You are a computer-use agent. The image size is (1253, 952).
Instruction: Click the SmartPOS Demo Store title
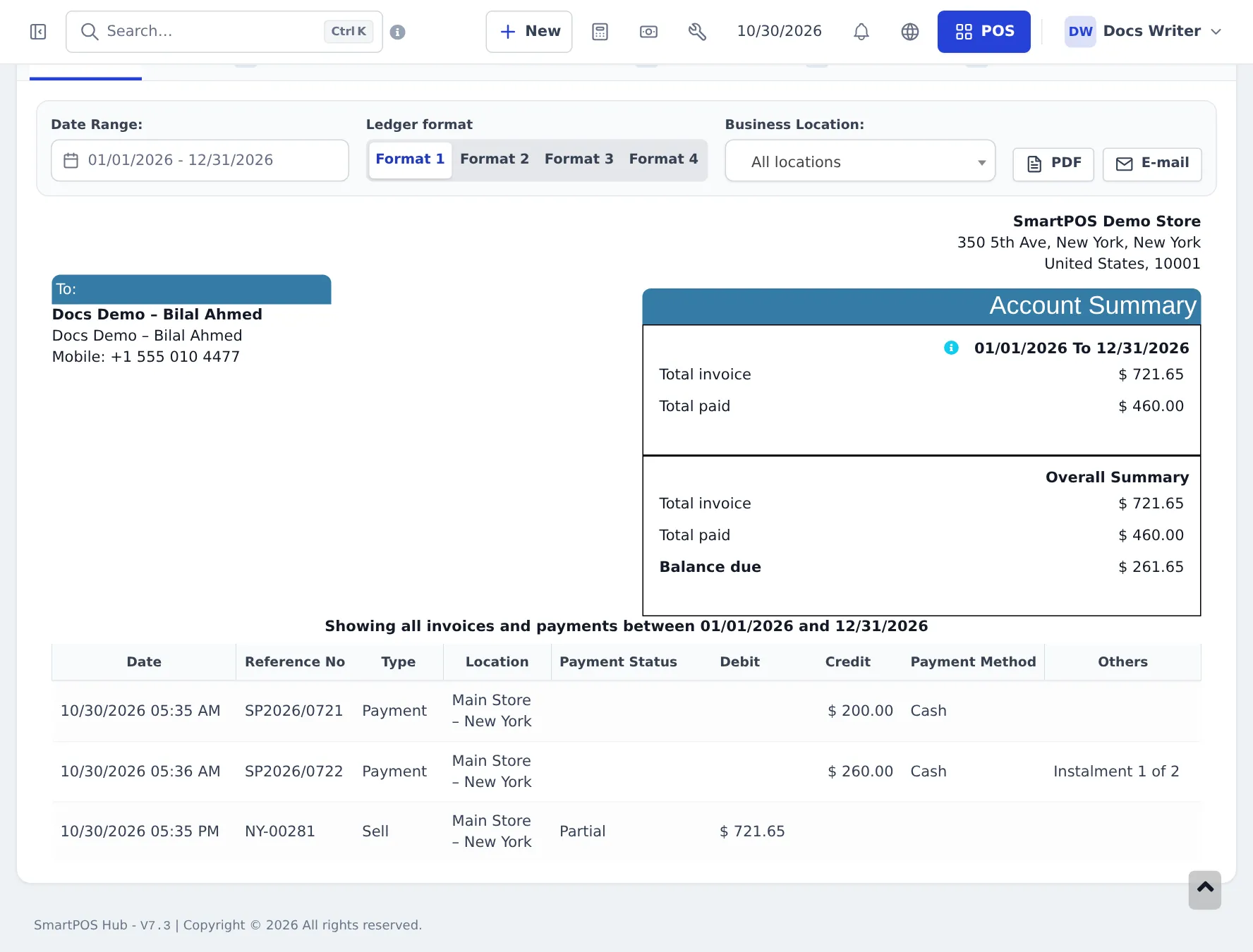1106,221
